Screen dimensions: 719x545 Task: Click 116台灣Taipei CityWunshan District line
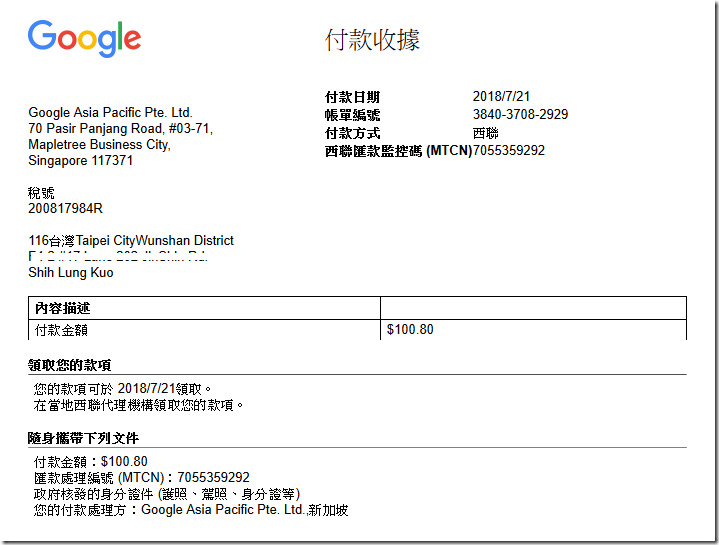[x=131, y=241]
